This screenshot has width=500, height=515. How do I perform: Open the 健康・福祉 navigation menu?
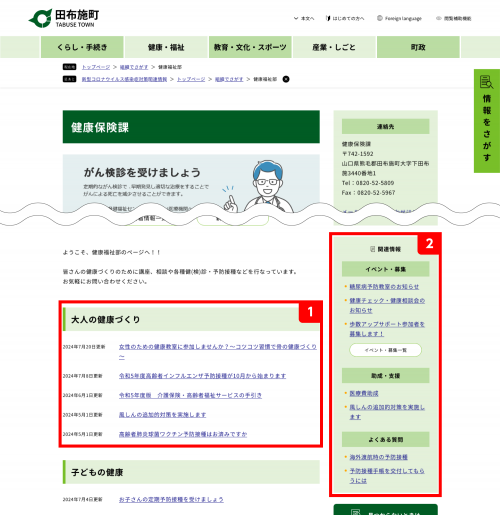click(x=166, y=47)
